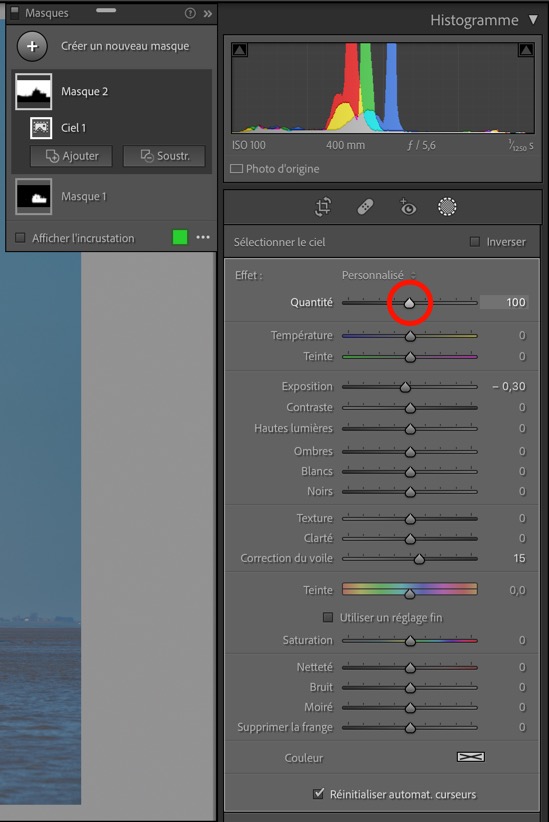Screen dimensions: 549x822
Task: Click the Ajouter button
Action: [71, 156]
